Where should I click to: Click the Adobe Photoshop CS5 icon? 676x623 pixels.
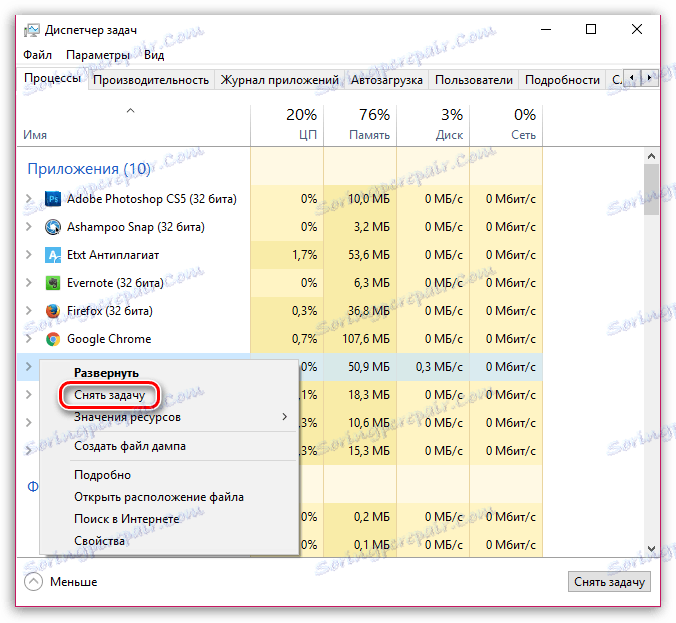(53, 199)
